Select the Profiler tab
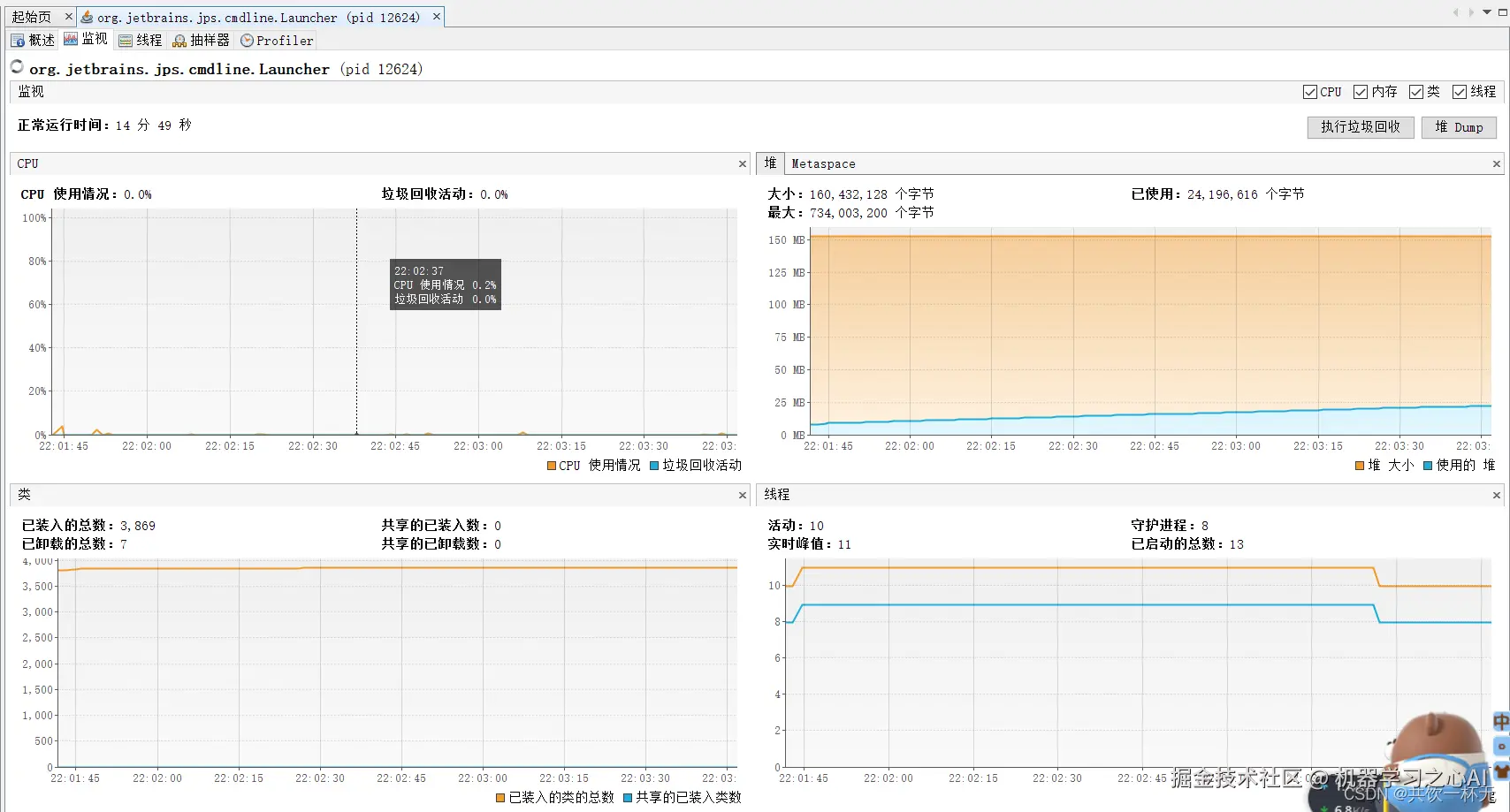The image size is (1510, 812). click(x=277, y=40)
